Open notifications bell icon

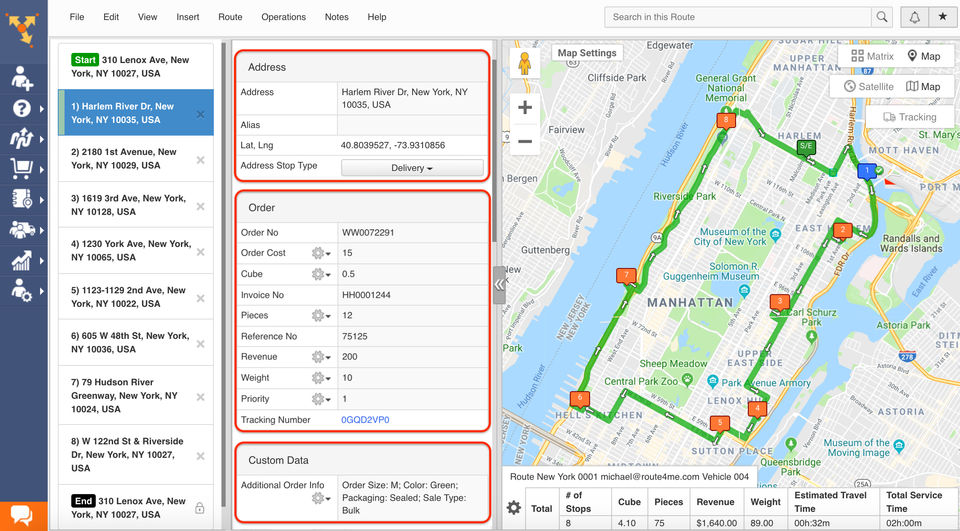914,17
